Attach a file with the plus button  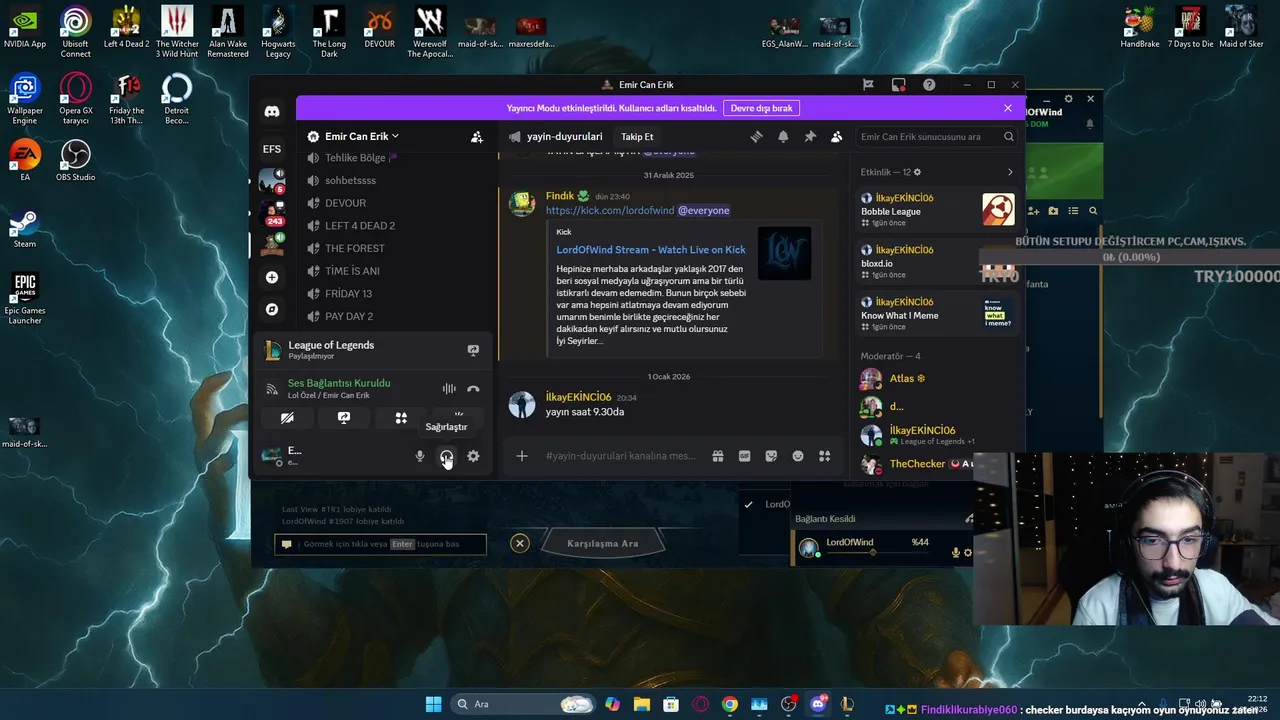click(522, 456)
